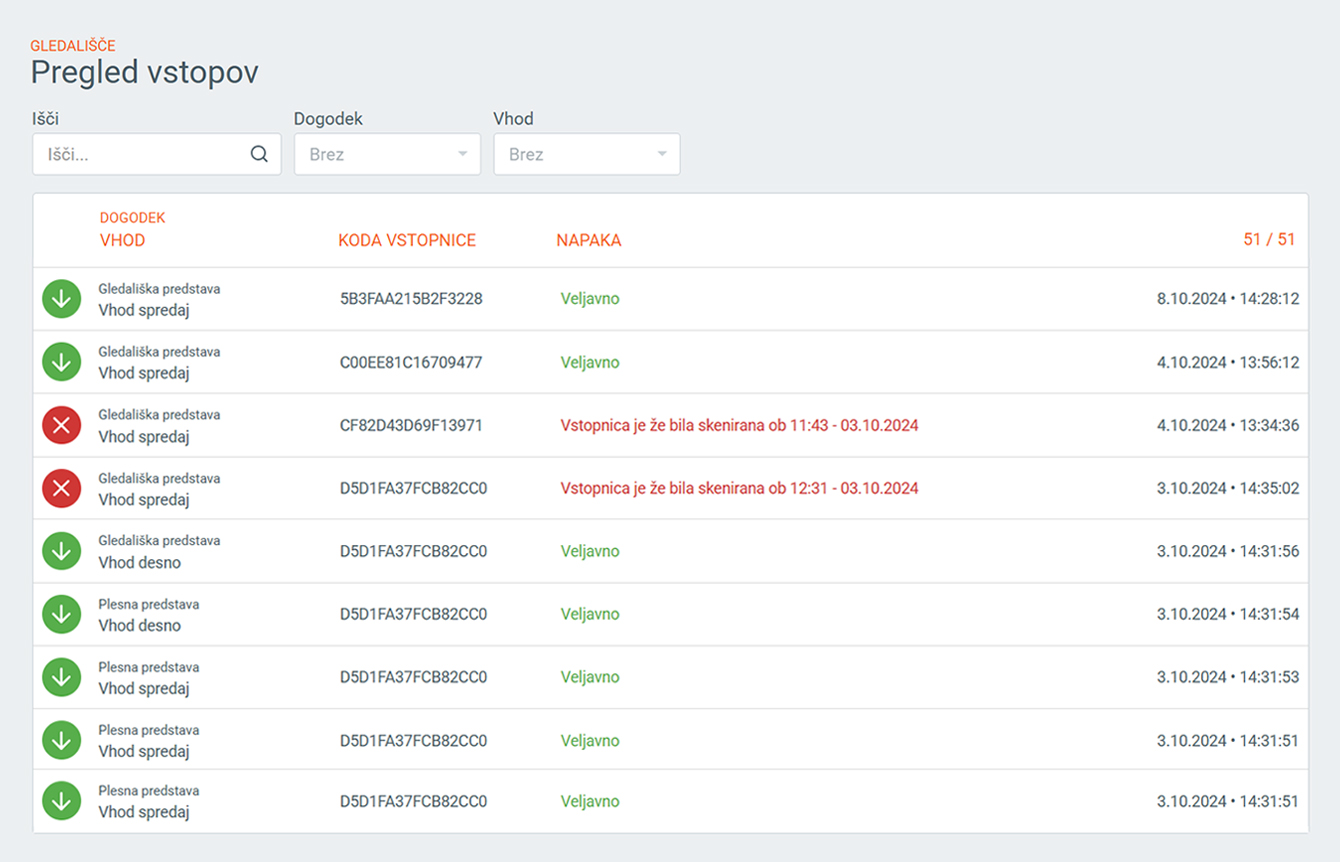
Task: Click the 51 / 51 record counter
Action: click(x=1269, y=239)
